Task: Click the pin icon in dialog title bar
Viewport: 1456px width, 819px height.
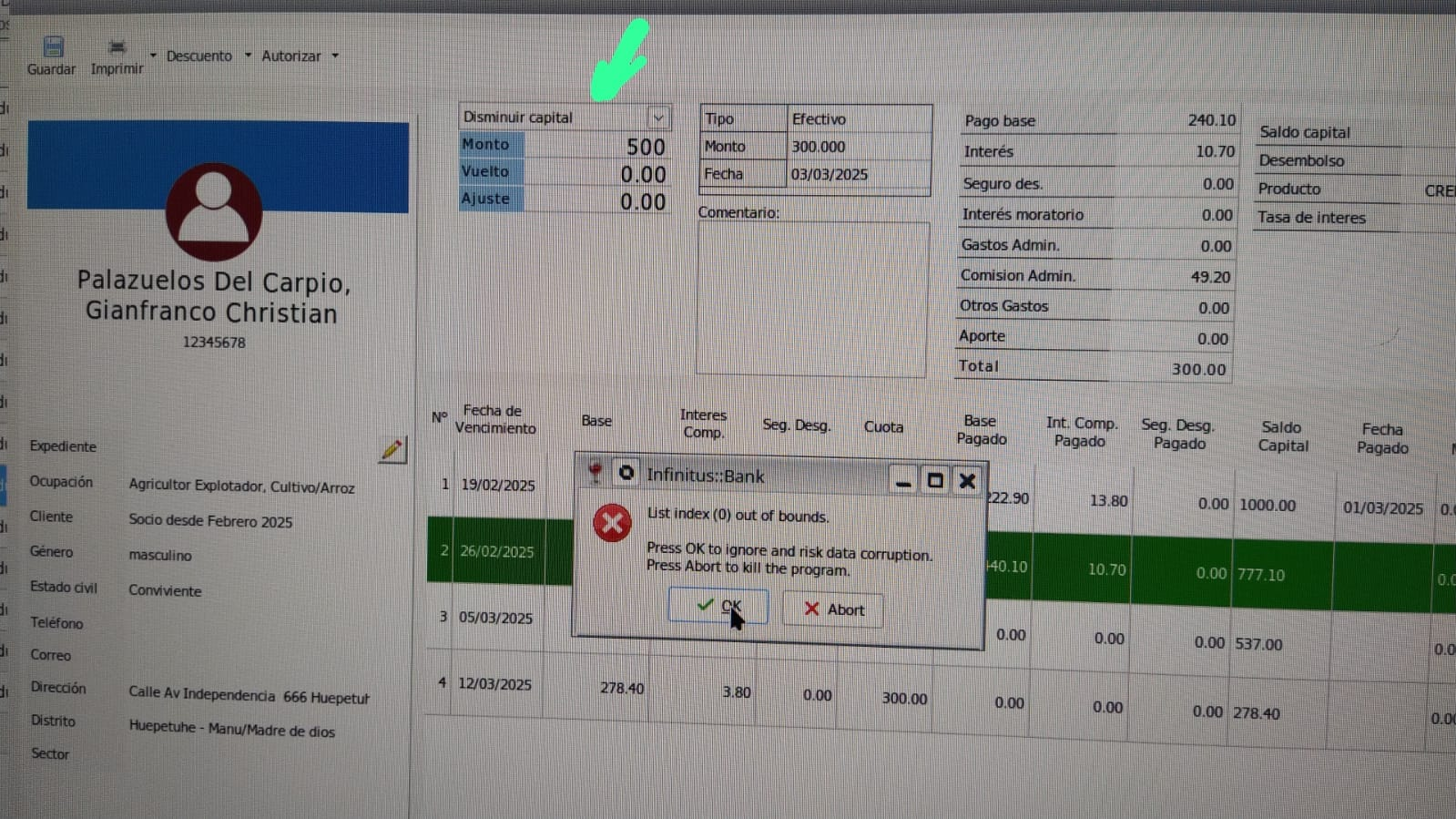Action: [596, 473]
